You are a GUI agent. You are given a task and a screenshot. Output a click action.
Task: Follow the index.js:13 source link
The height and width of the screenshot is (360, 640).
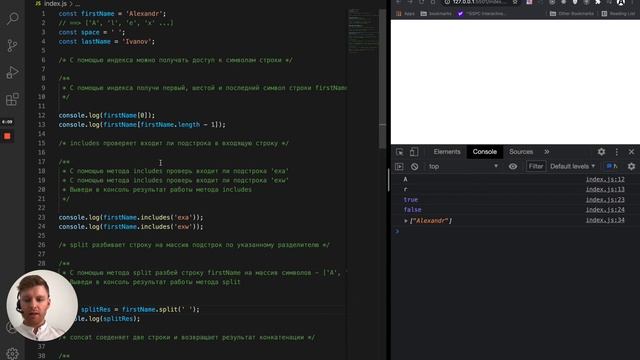pyautogui.click(x=605, y=189)
